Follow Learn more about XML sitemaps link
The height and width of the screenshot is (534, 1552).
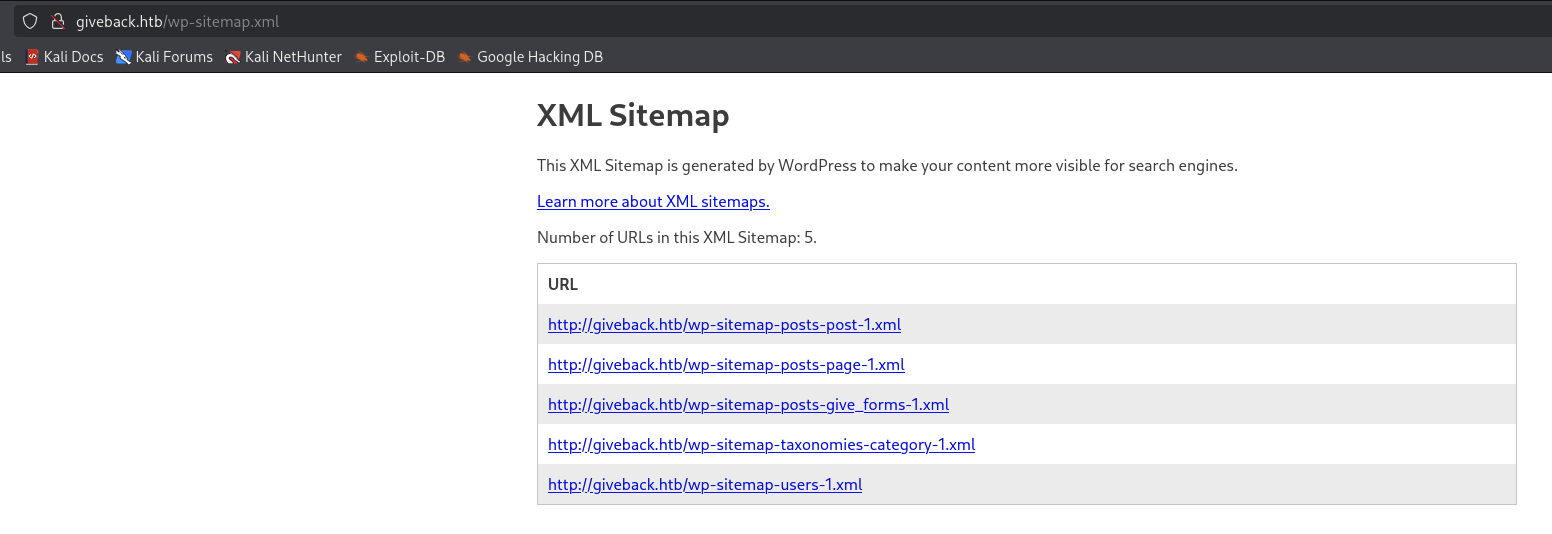coord(653,202)
